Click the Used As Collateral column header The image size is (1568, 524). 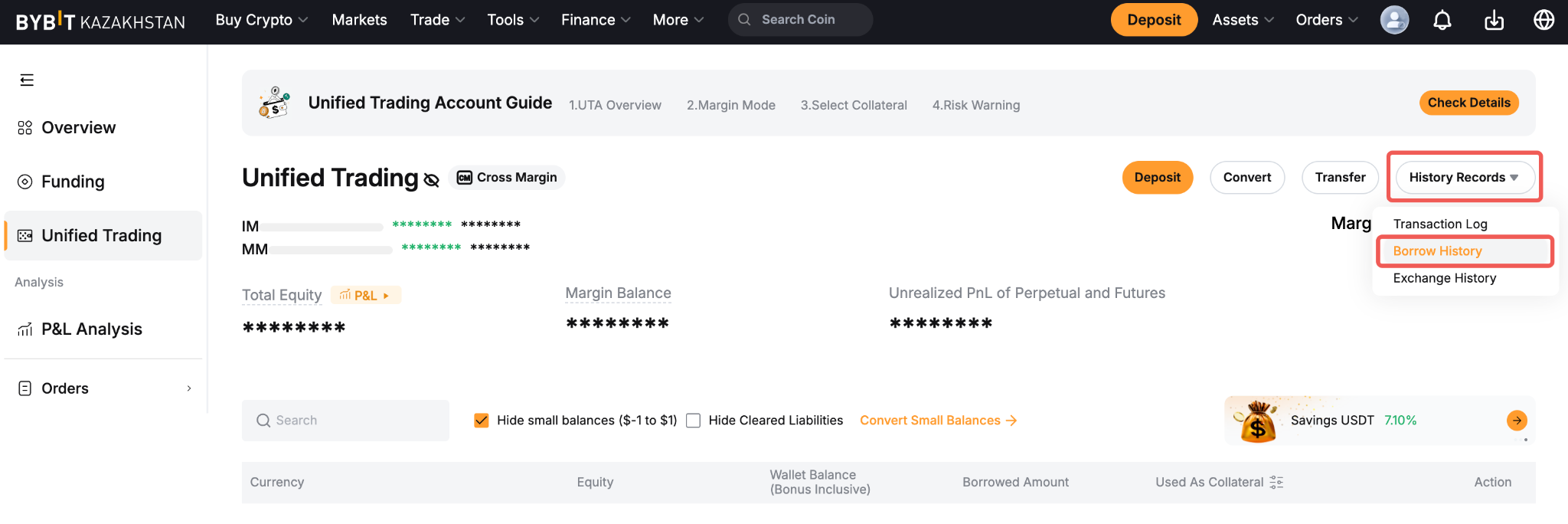pyautogui.click(x=1209, y=482)
